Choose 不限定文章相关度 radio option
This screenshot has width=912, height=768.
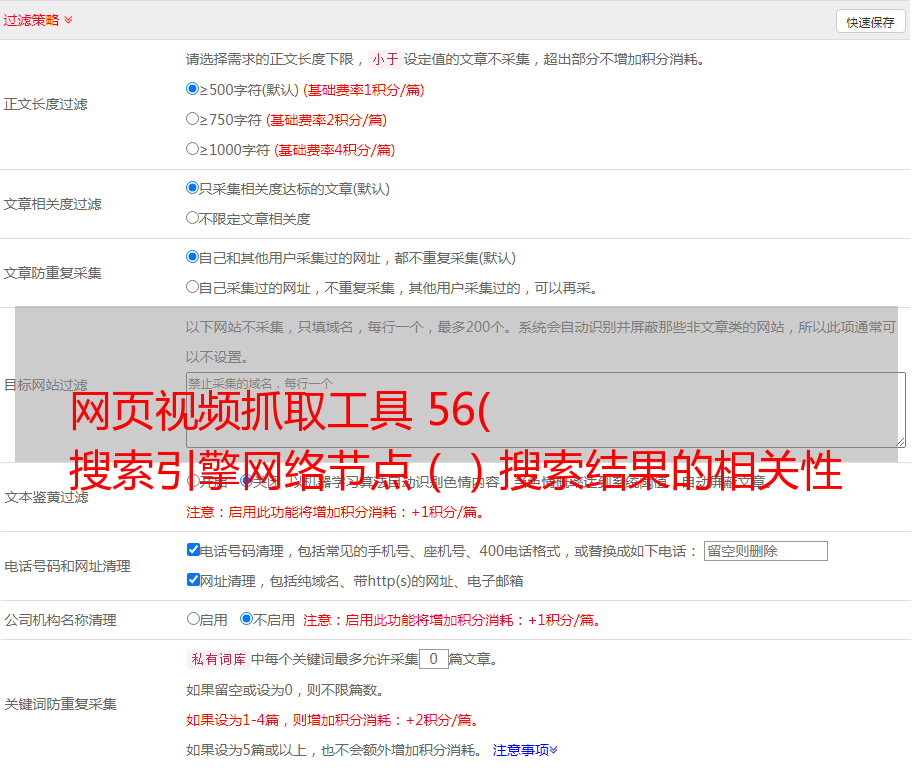pos(193,218)
